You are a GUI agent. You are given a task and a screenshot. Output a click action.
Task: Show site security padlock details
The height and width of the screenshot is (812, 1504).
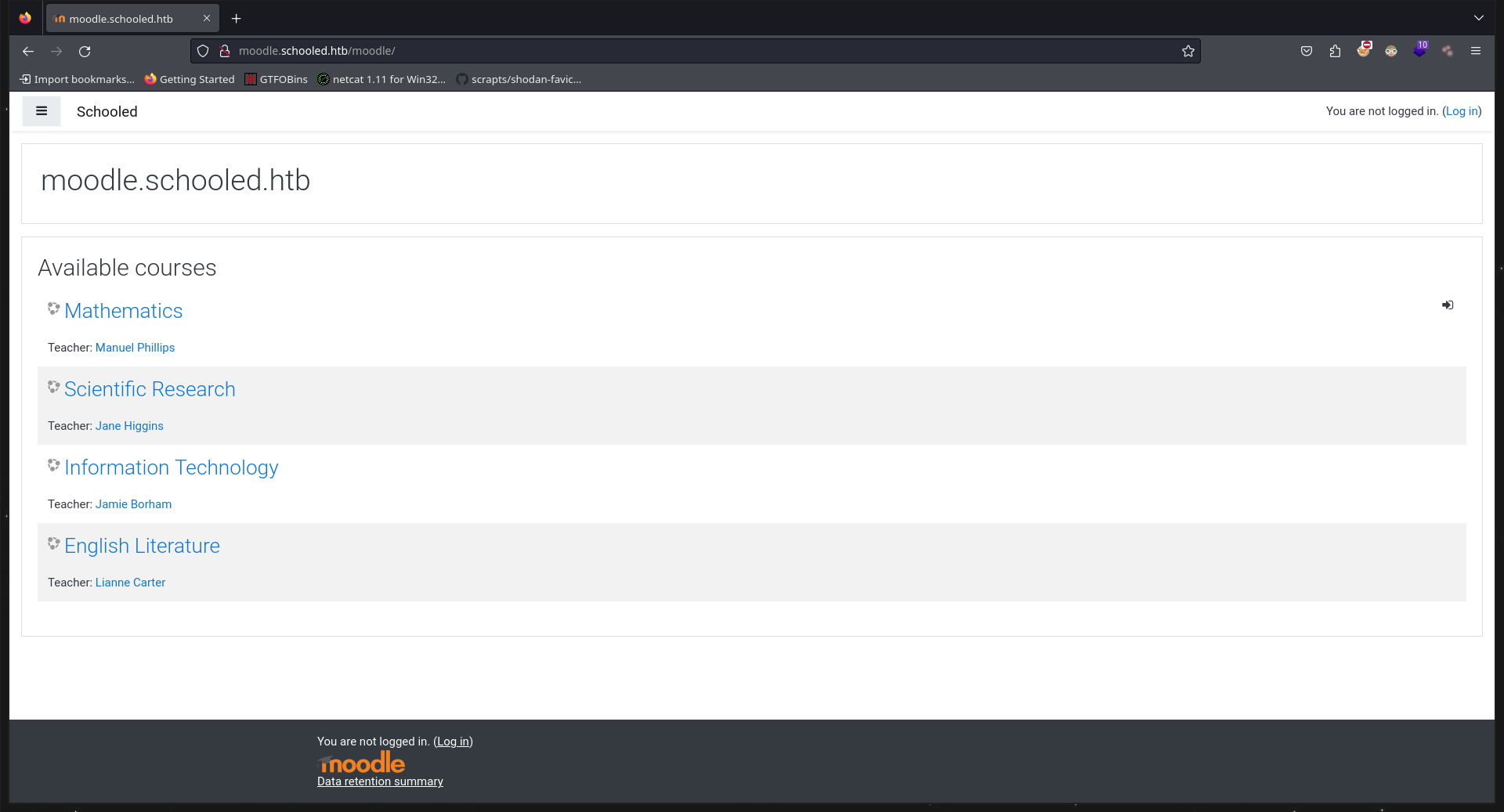(225, 51)
